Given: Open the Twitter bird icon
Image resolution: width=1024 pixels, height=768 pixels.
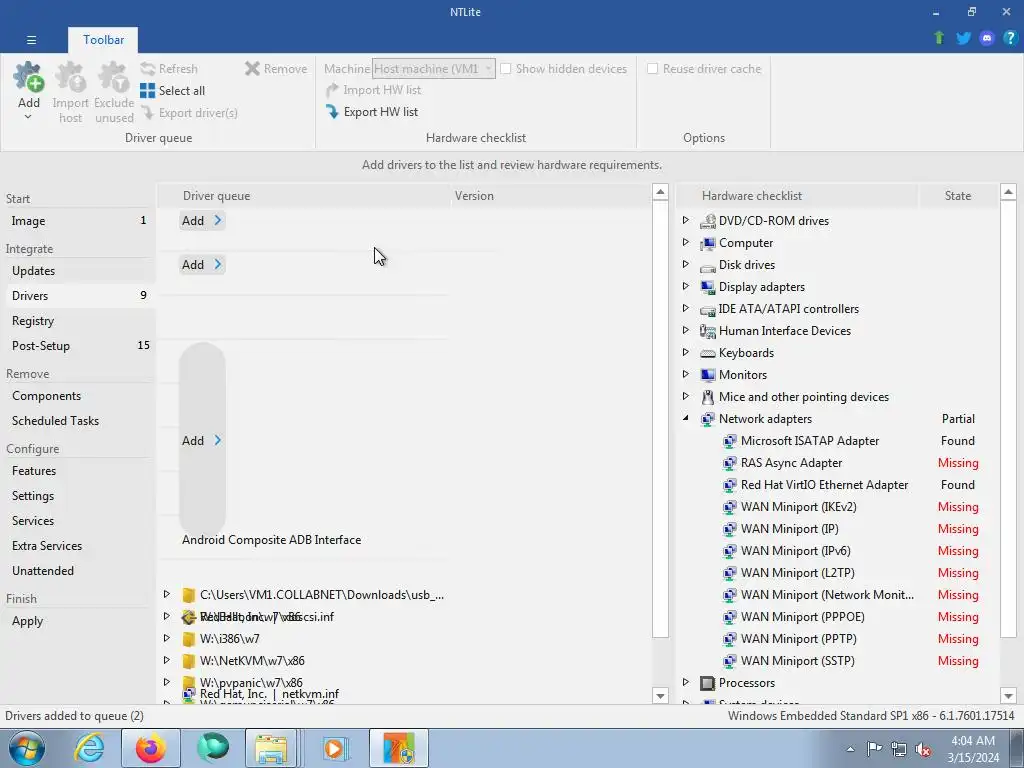Looking at the screenshot, I should coord(963,38).
